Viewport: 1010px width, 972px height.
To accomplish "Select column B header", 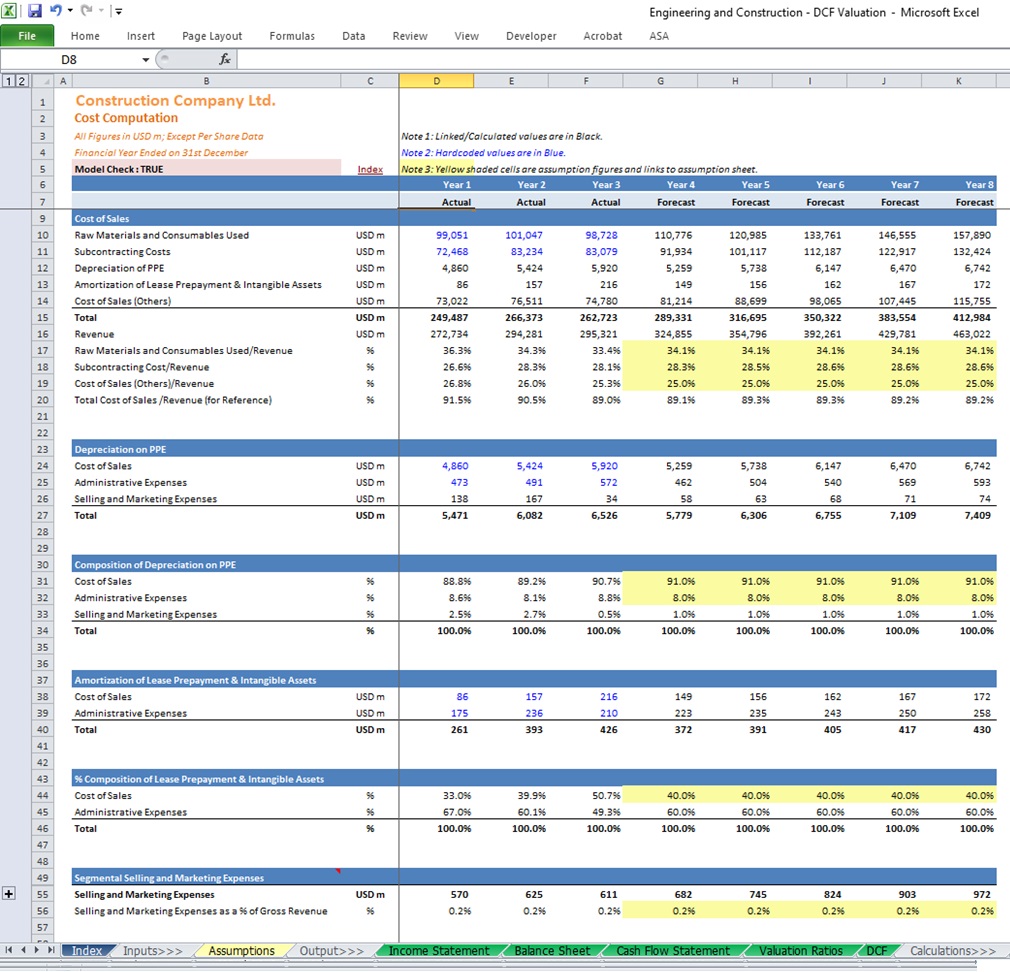I will (206, 81).
